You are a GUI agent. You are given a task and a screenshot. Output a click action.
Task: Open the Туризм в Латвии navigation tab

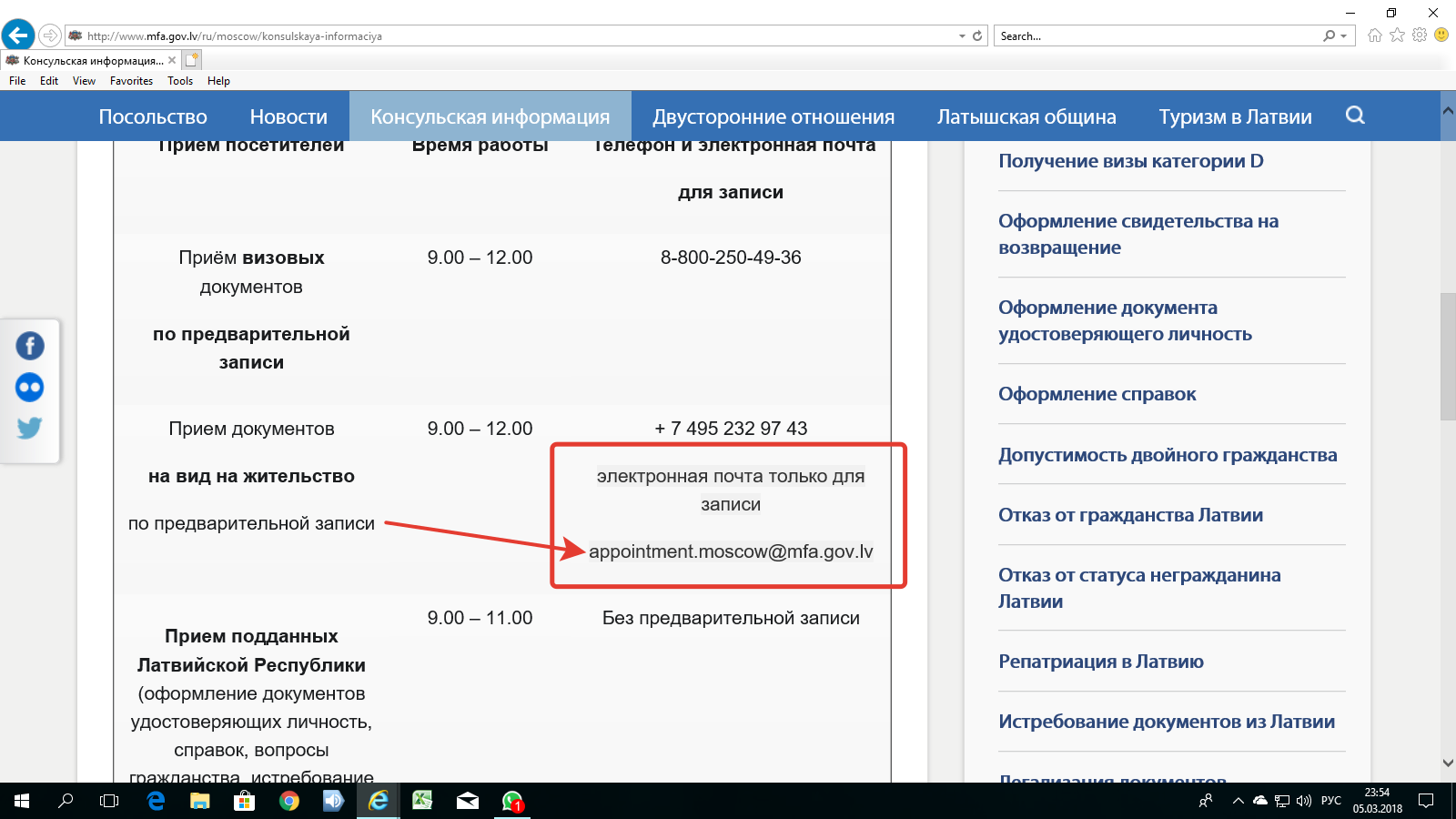point(1235,116)
